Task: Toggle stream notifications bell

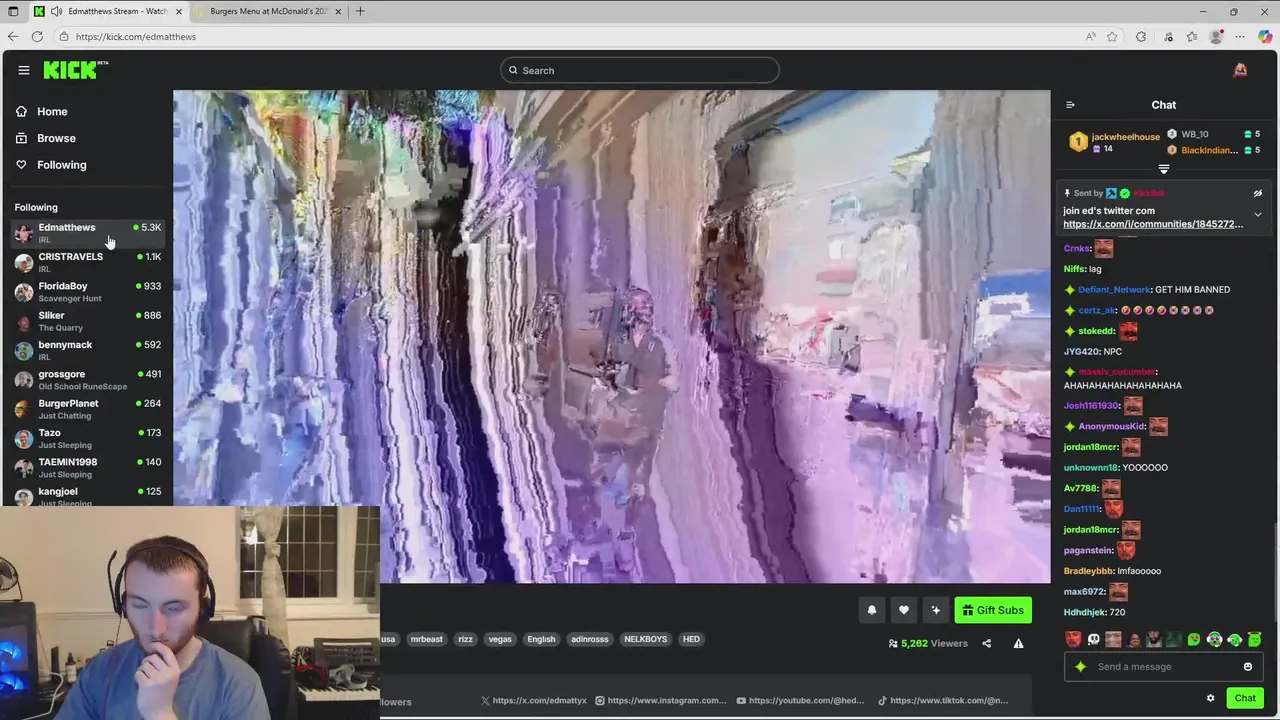Action: (872, 610)
